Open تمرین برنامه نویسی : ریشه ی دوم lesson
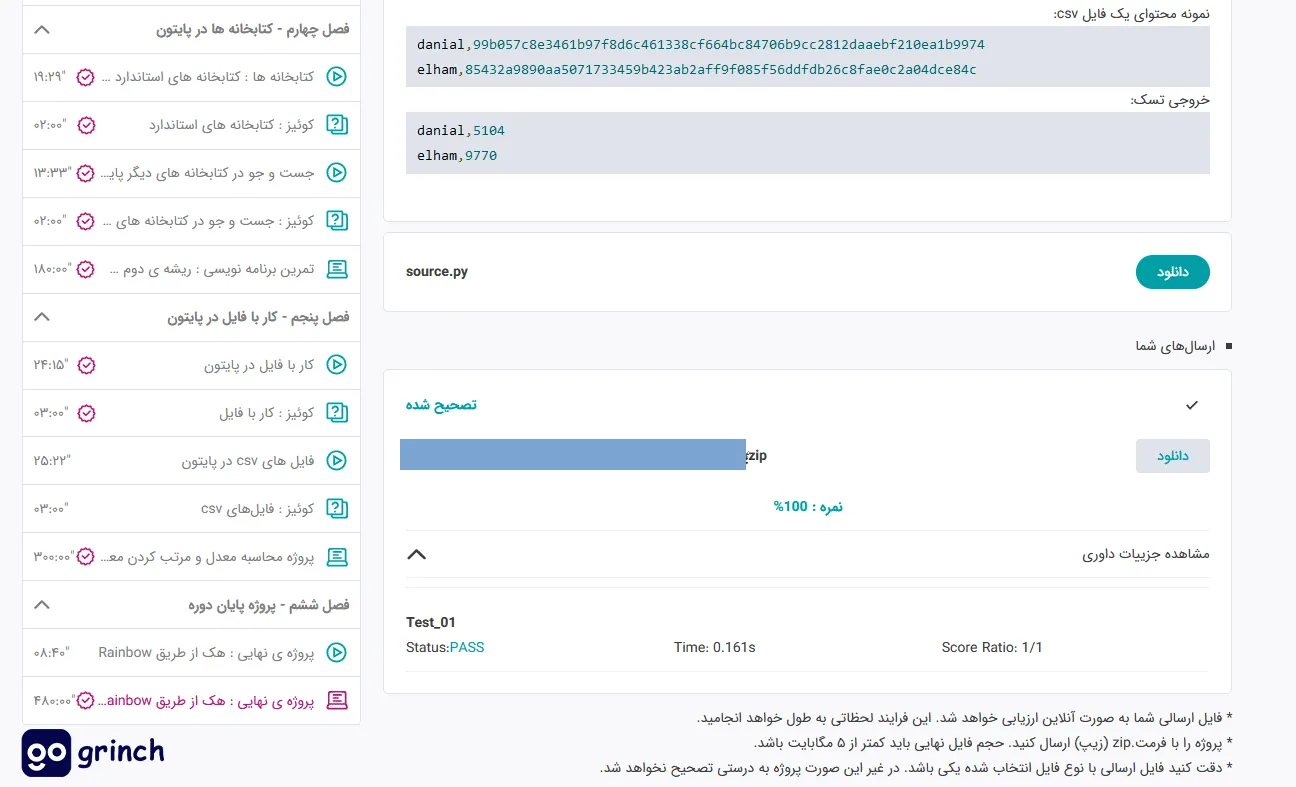1296x787 pixels. [x=212, y=269]
